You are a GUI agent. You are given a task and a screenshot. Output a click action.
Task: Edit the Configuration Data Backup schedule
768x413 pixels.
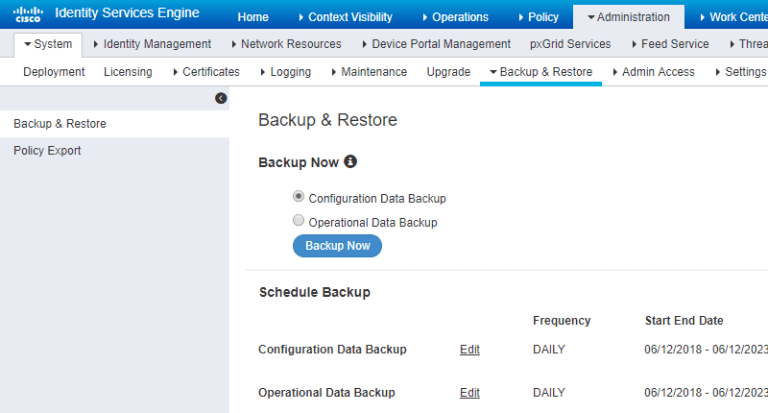pyautogui.click(x=470, y=349)
